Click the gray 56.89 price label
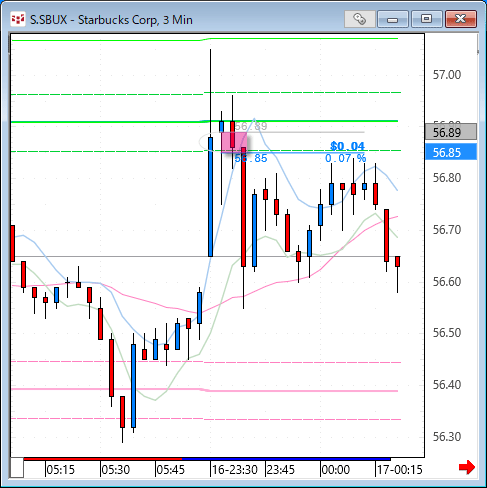 (x=451, y=132)
